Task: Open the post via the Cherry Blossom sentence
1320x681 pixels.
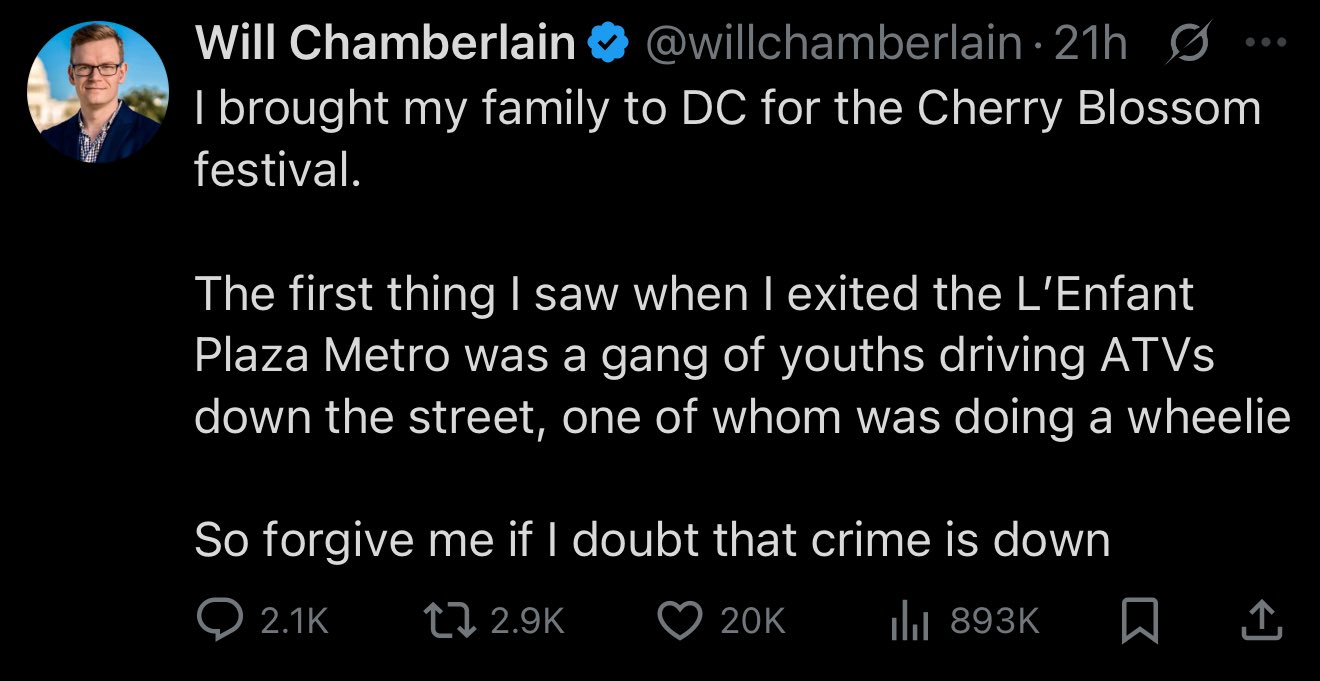Action: [728, 139]
